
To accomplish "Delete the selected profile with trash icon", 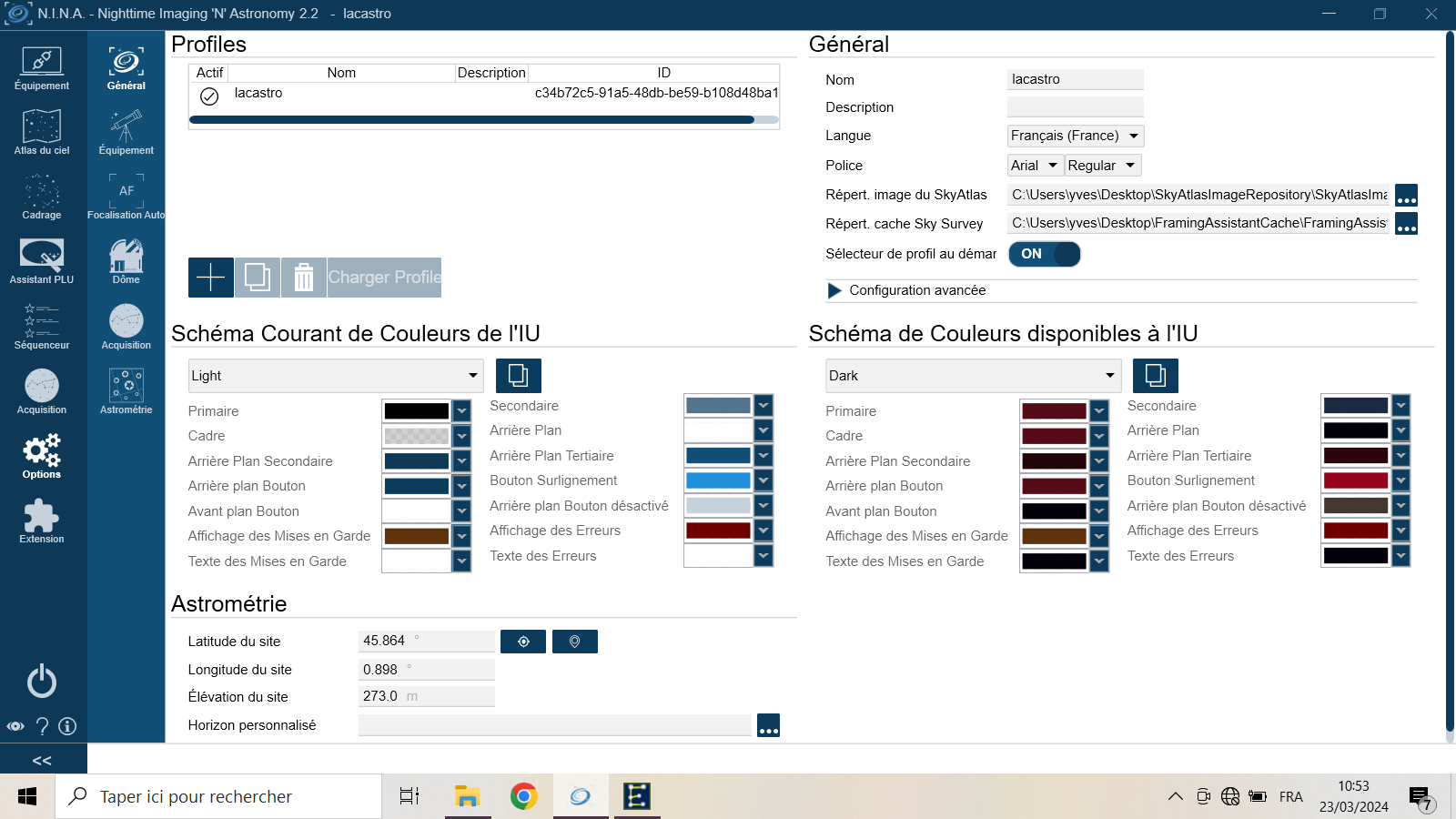I will (x=304, y=278).
